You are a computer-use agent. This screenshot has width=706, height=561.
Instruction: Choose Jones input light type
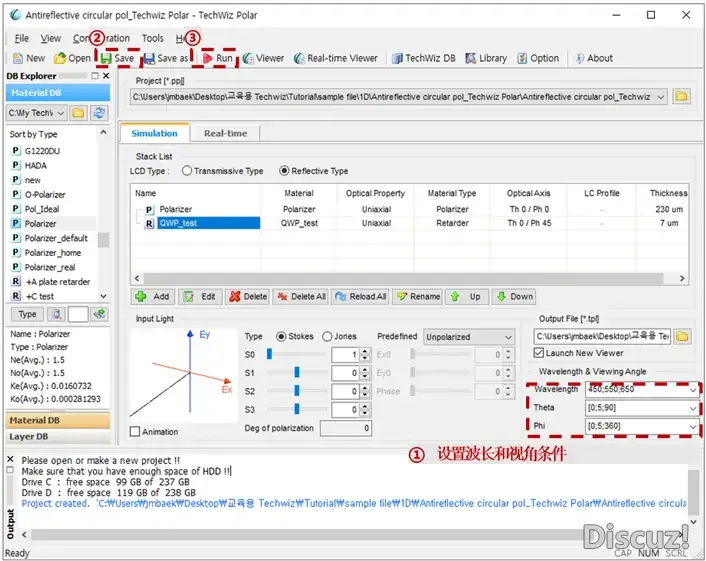pos(327,336)
